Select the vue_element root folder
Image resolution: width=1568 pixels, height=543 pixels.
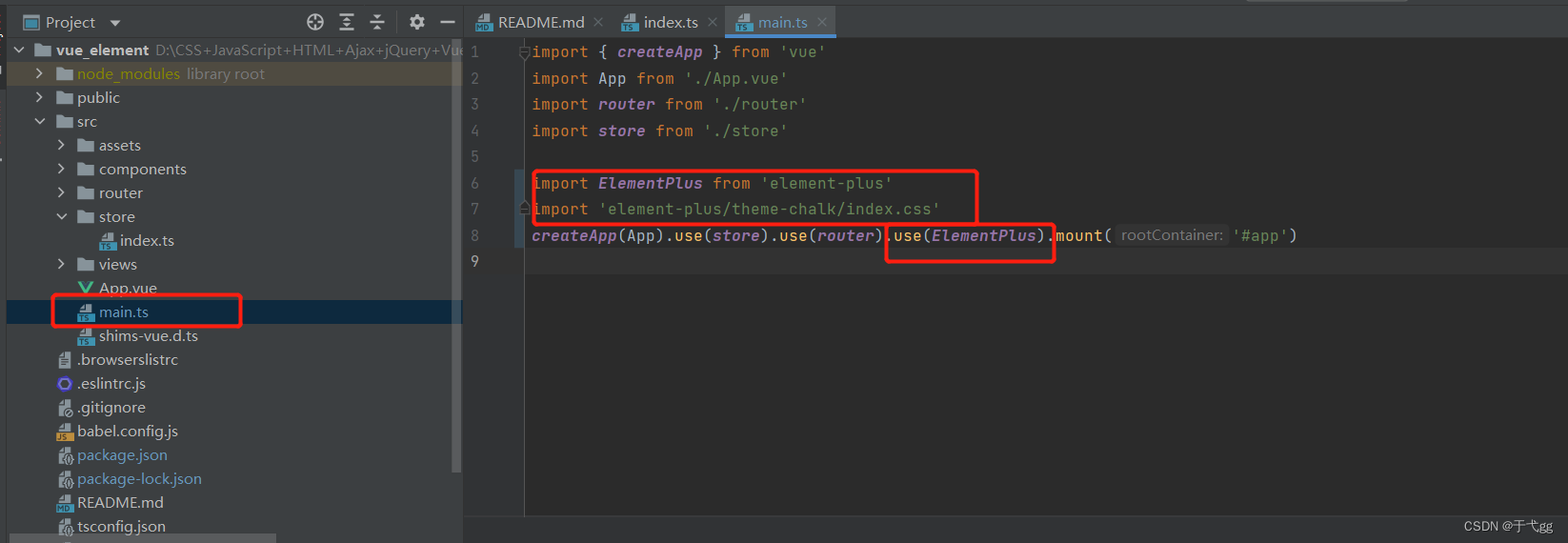pyautogui.click(x=234, y=50)
